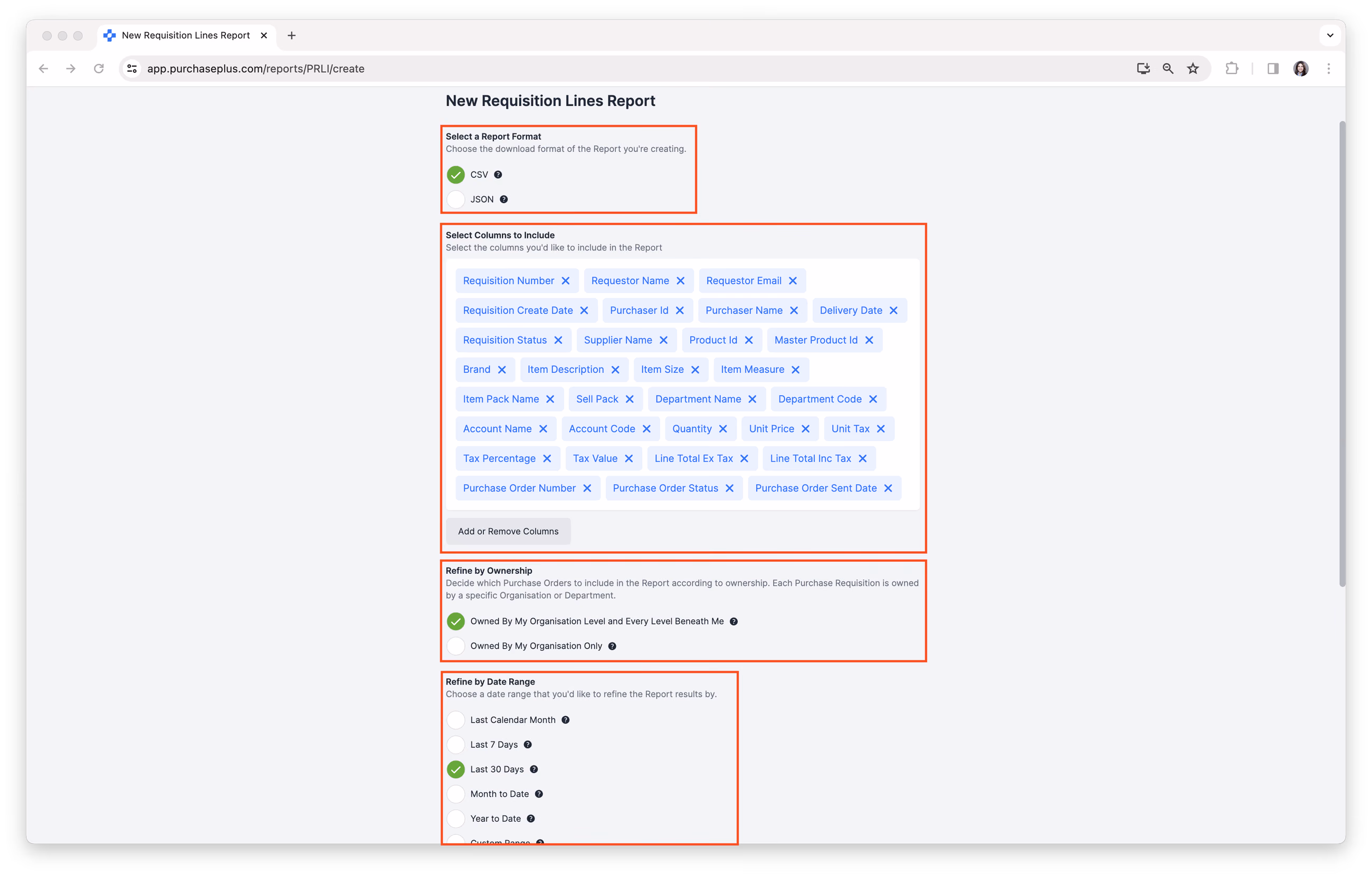Remove the Master Product Id chip
Image resolution: width=1372 pixels, height=876 pixels.
pyautogui.click(x=869, y=340)
